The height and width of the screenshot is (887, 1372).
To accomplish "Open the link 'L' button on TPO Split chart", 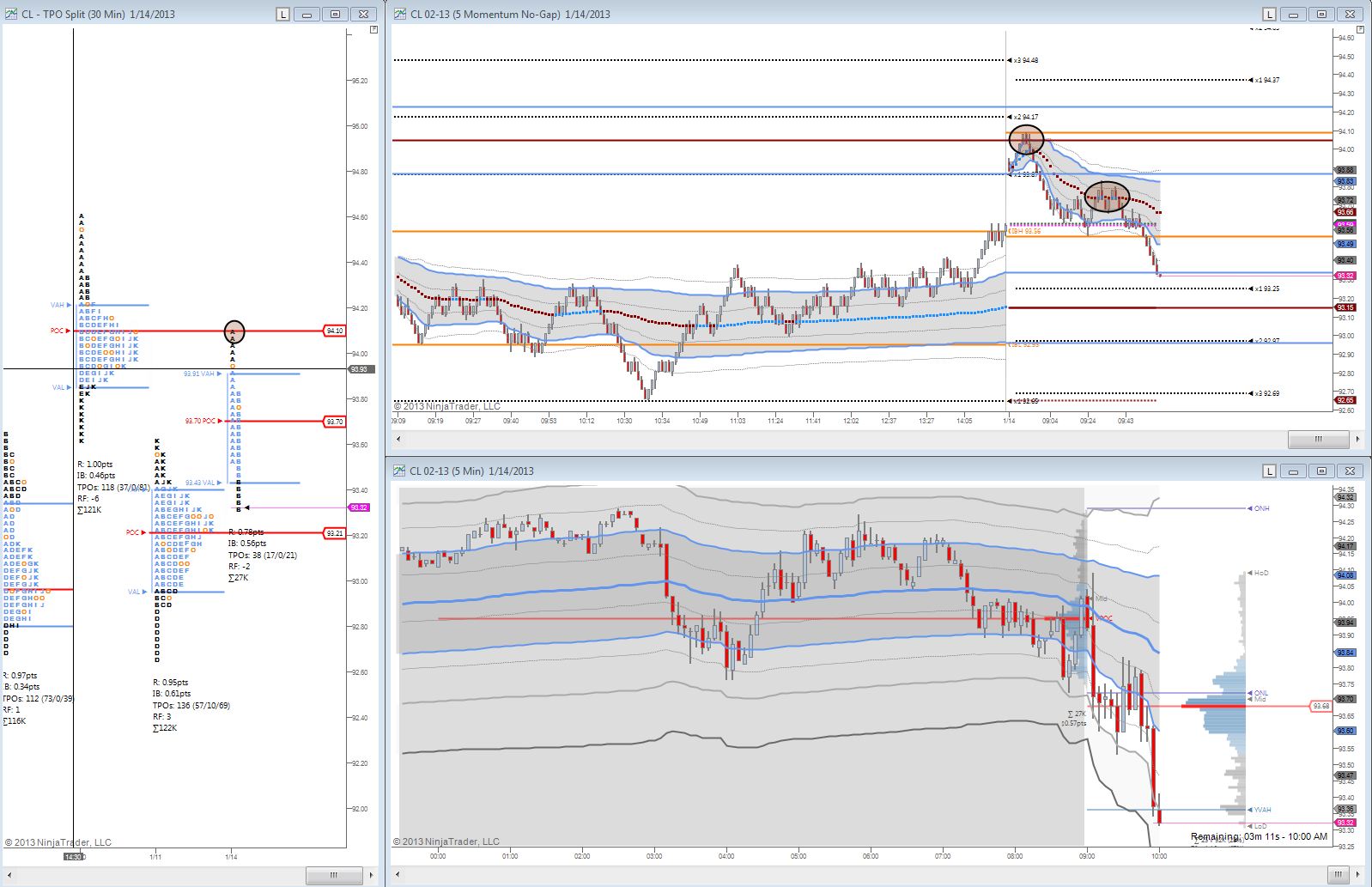I will click(x=282, y=14).
